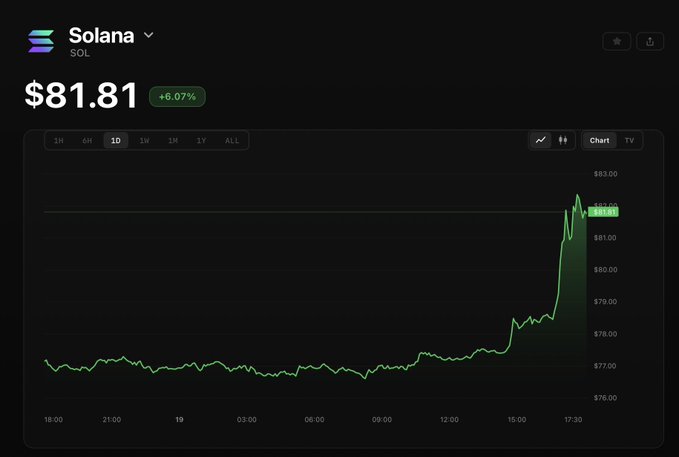Click the $79.00 axis label
Image resolution: width=679 pixels, height=457 pixels.
click(605, 302)
